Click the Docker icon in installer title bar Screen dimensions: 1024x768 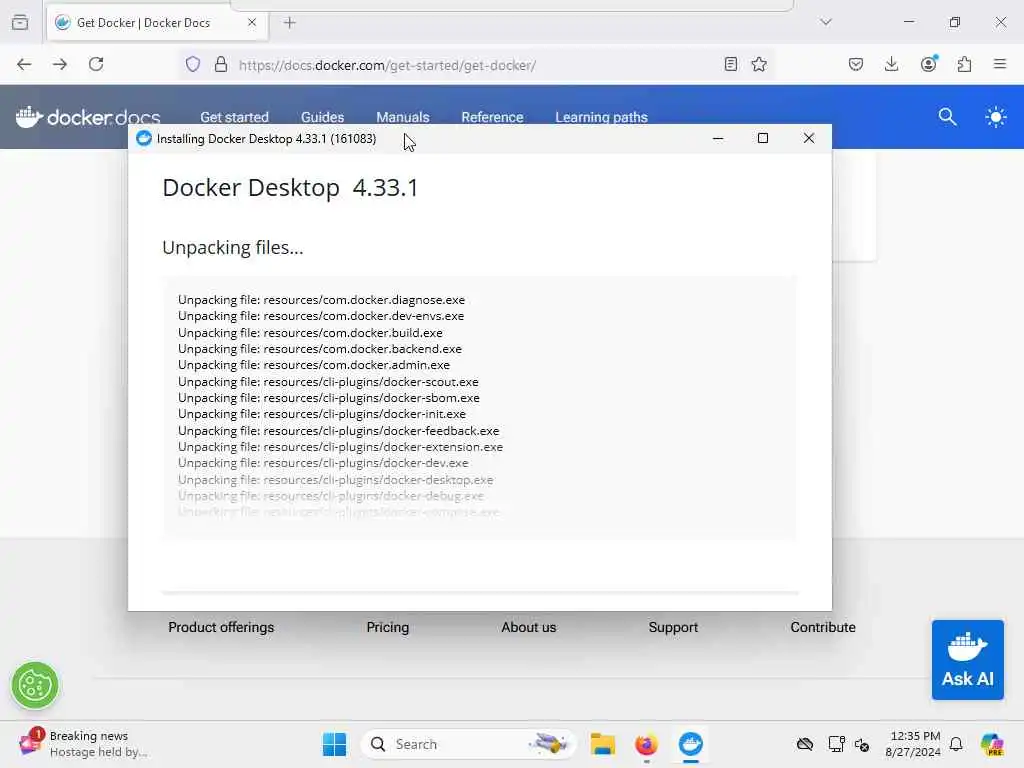pos(144,138)
